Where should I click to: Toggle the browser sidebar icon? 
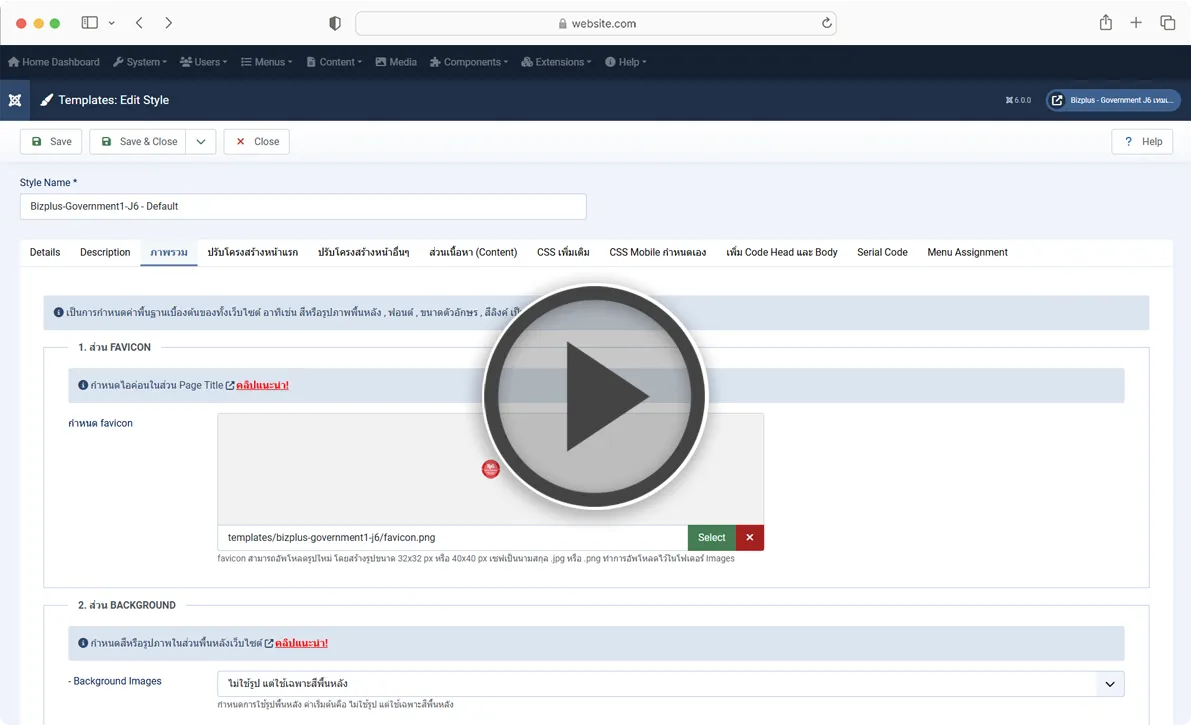[90, 23]
